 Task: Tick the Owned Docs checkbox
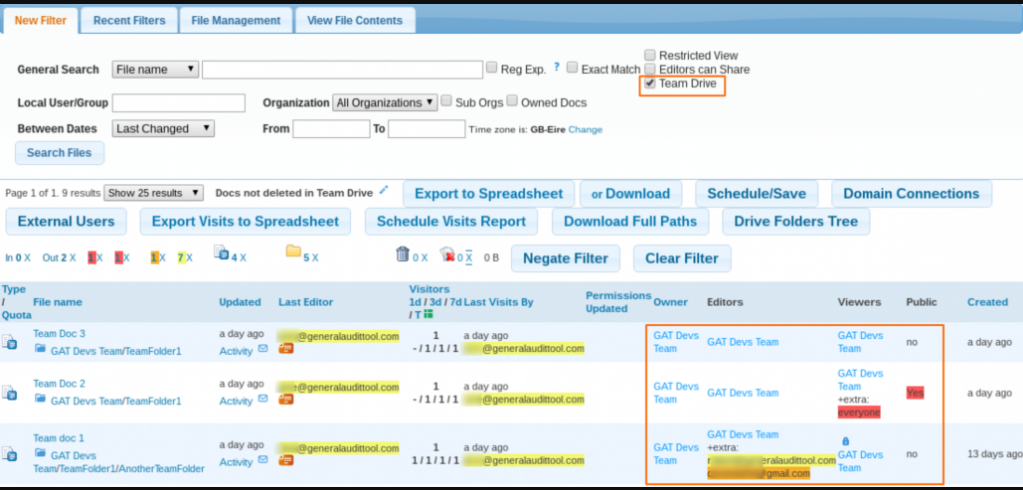512,101
